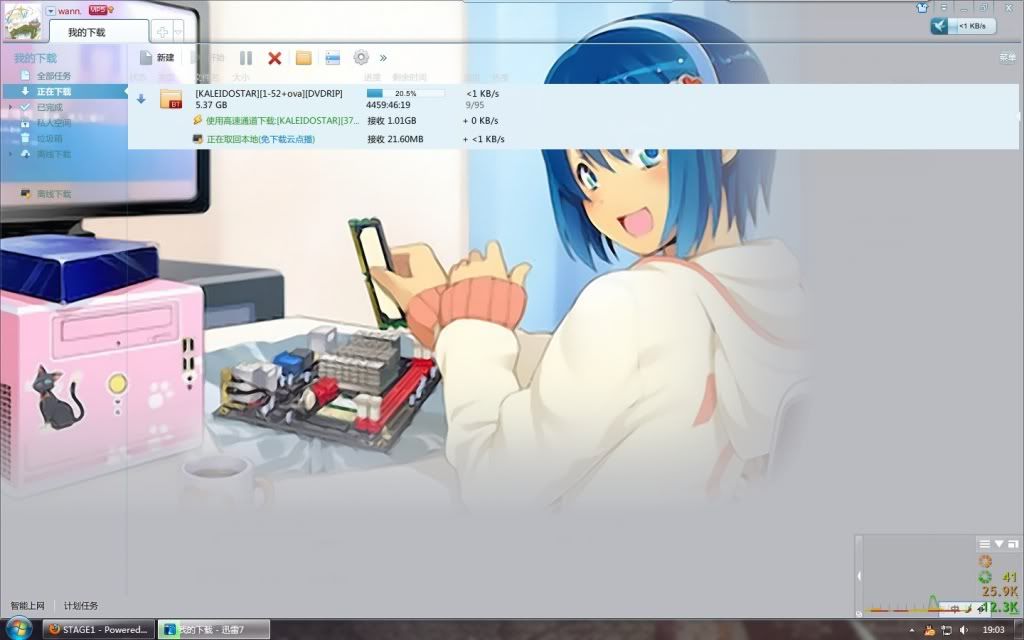Image resolution: width=1024 pixels, height=640 pixels.
Task: Click the Thunder bird speed indicator icon
Action: (939, 26)
